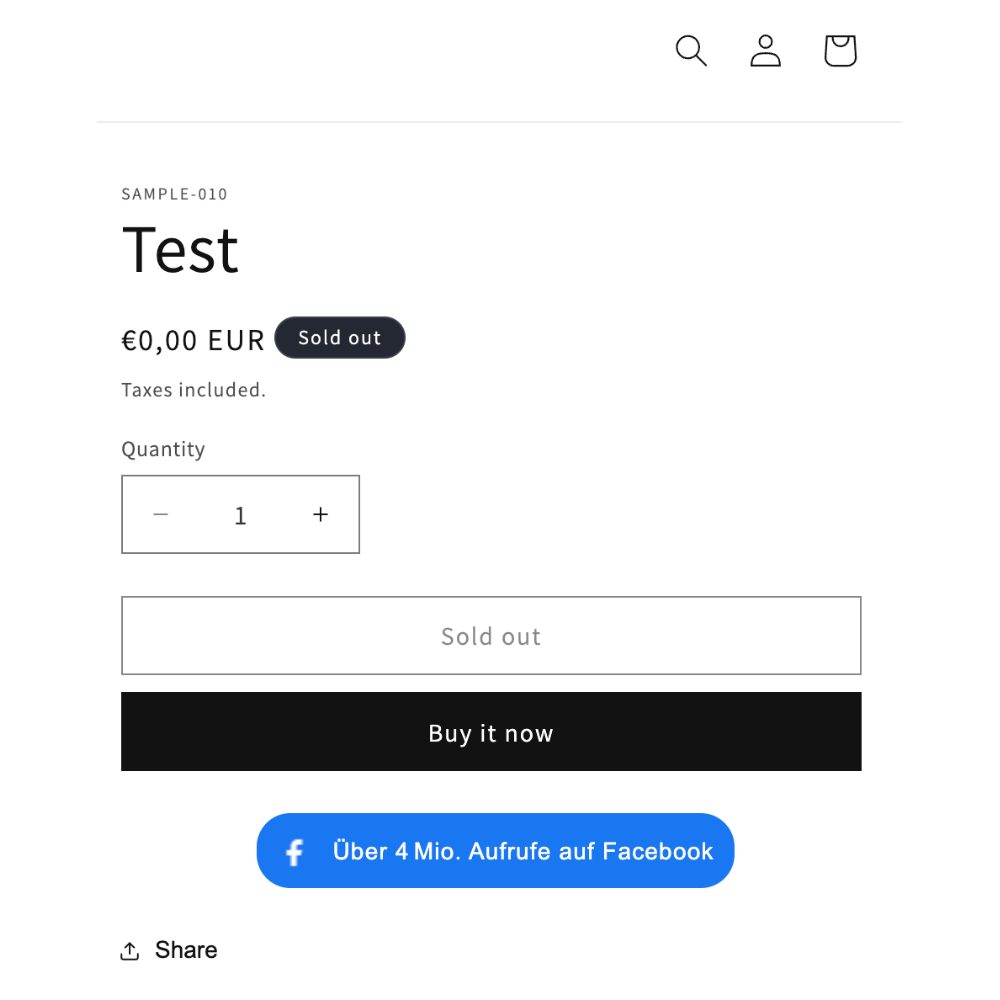Increase quantity with the plus button
This screenshot has width=1000, height=1000.
[x=320, y=514]
